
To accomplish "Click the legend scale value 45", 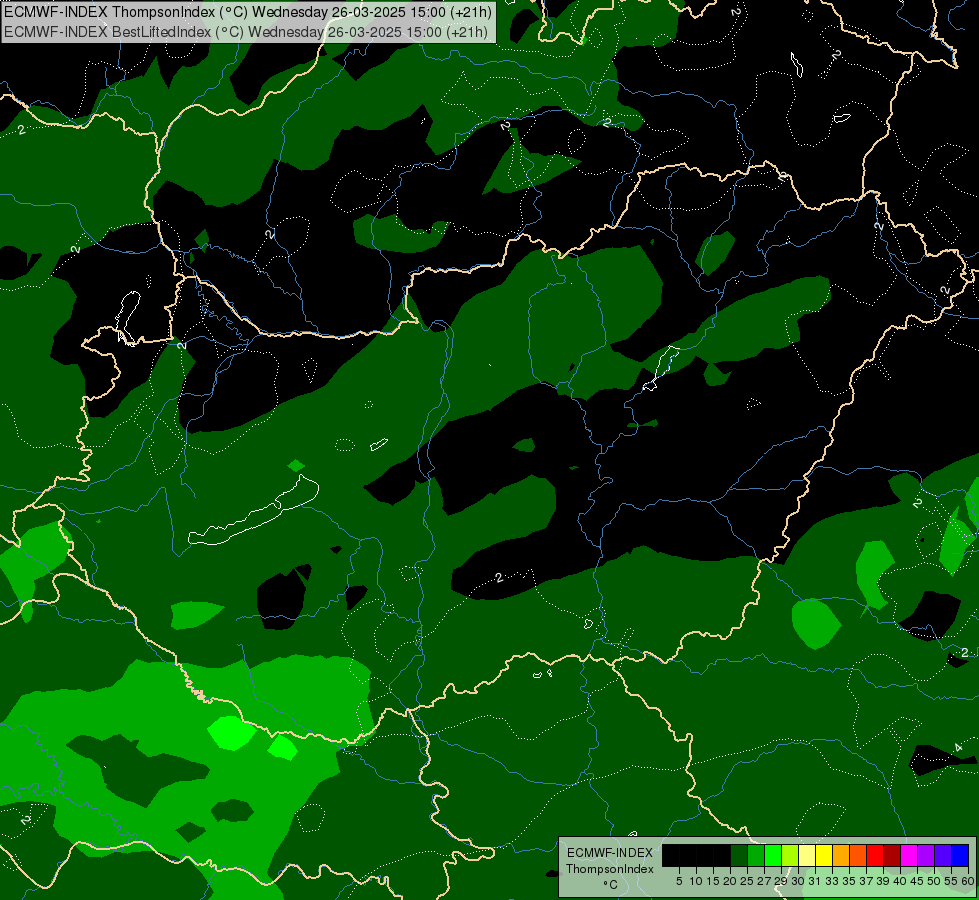I will coord(918,881).
